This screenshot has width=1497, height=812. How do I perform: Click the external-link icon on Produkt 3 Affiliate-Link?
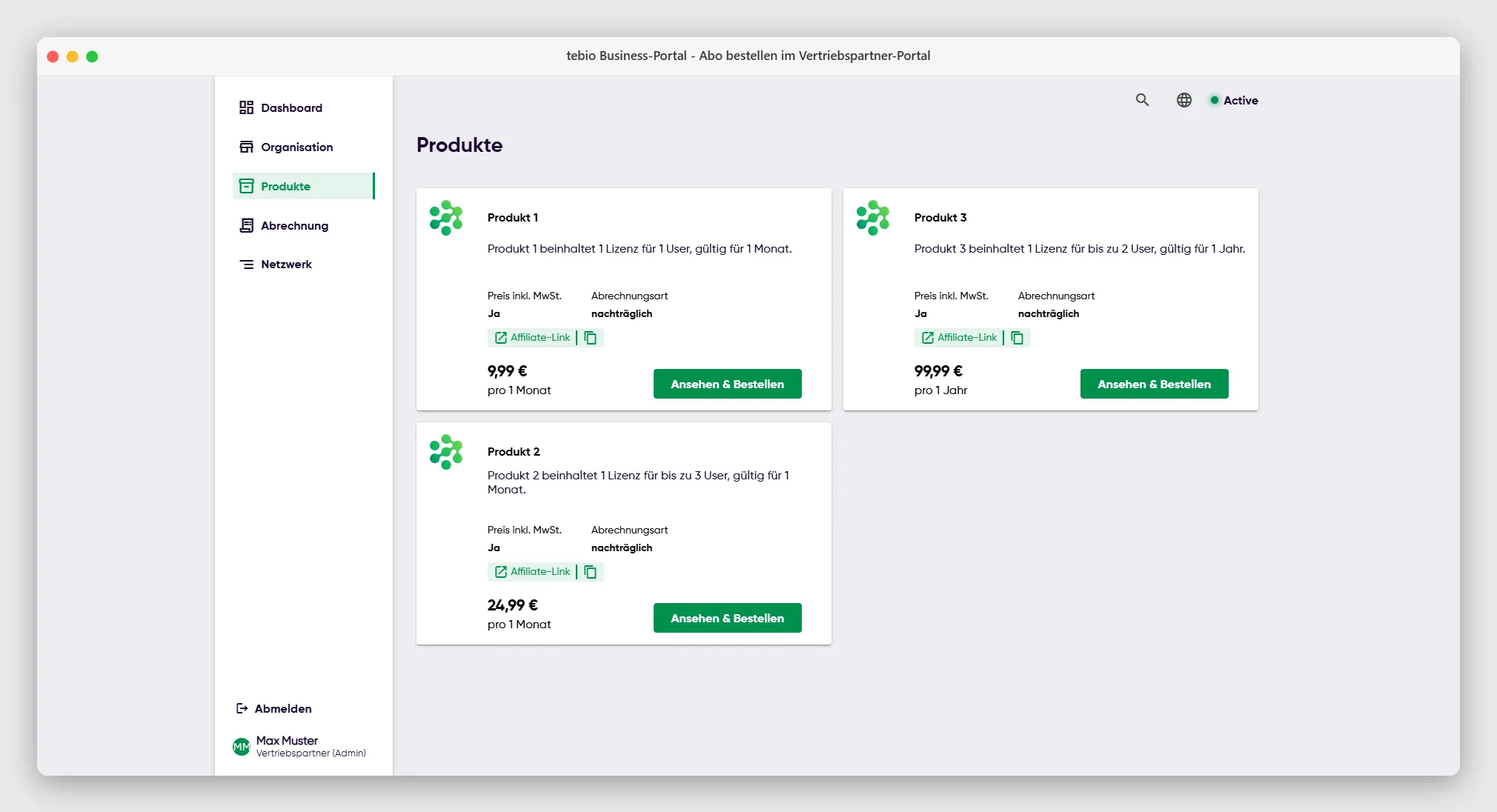[x=928, y=338]
